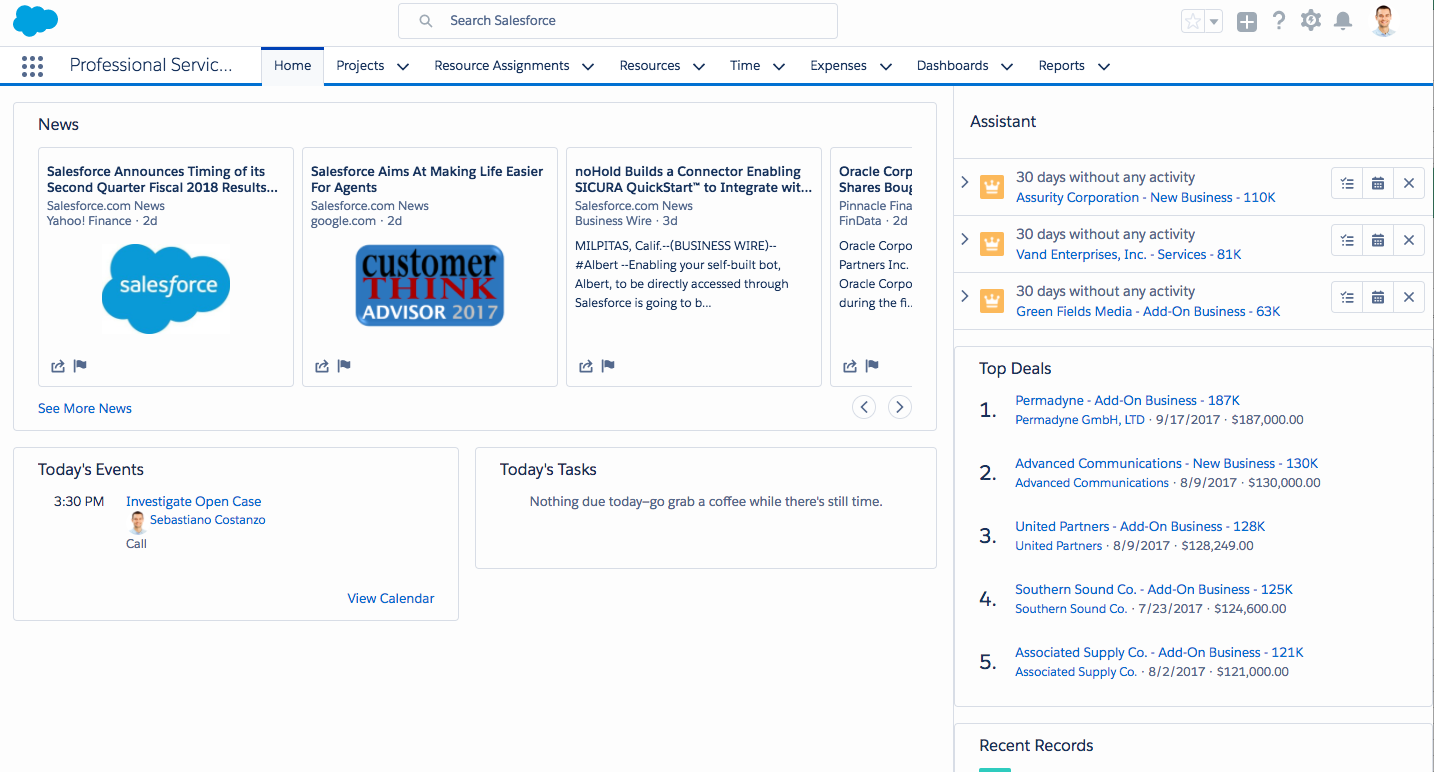Open the Favorites list dropdown arrow
This screenshot has width=1434, height=772.
(1214, 21)
